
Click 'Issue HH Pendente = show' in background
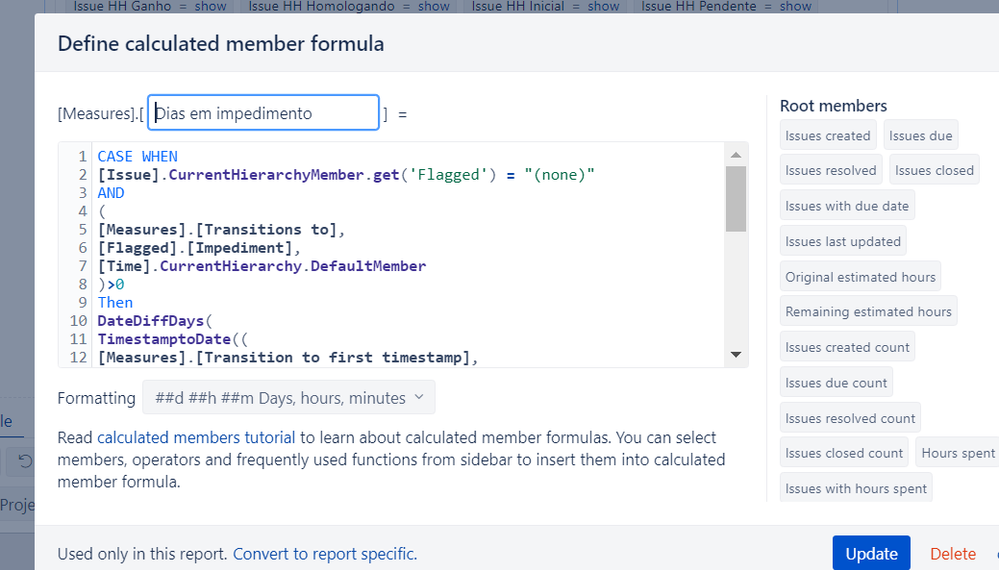coord(726,6)
